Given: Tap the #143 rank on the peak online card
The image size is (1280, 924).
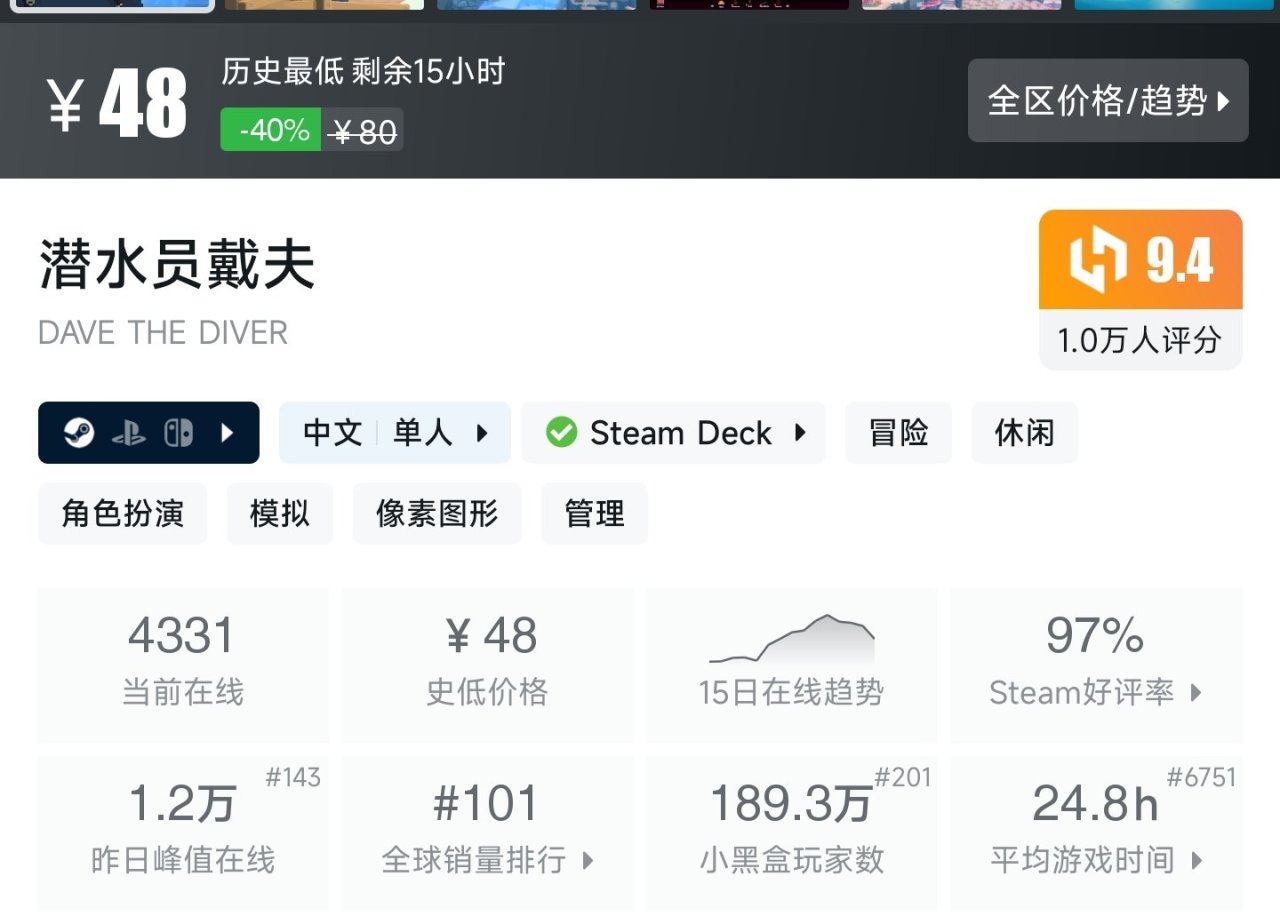Looking at the screenshot, I should (293, 778).
